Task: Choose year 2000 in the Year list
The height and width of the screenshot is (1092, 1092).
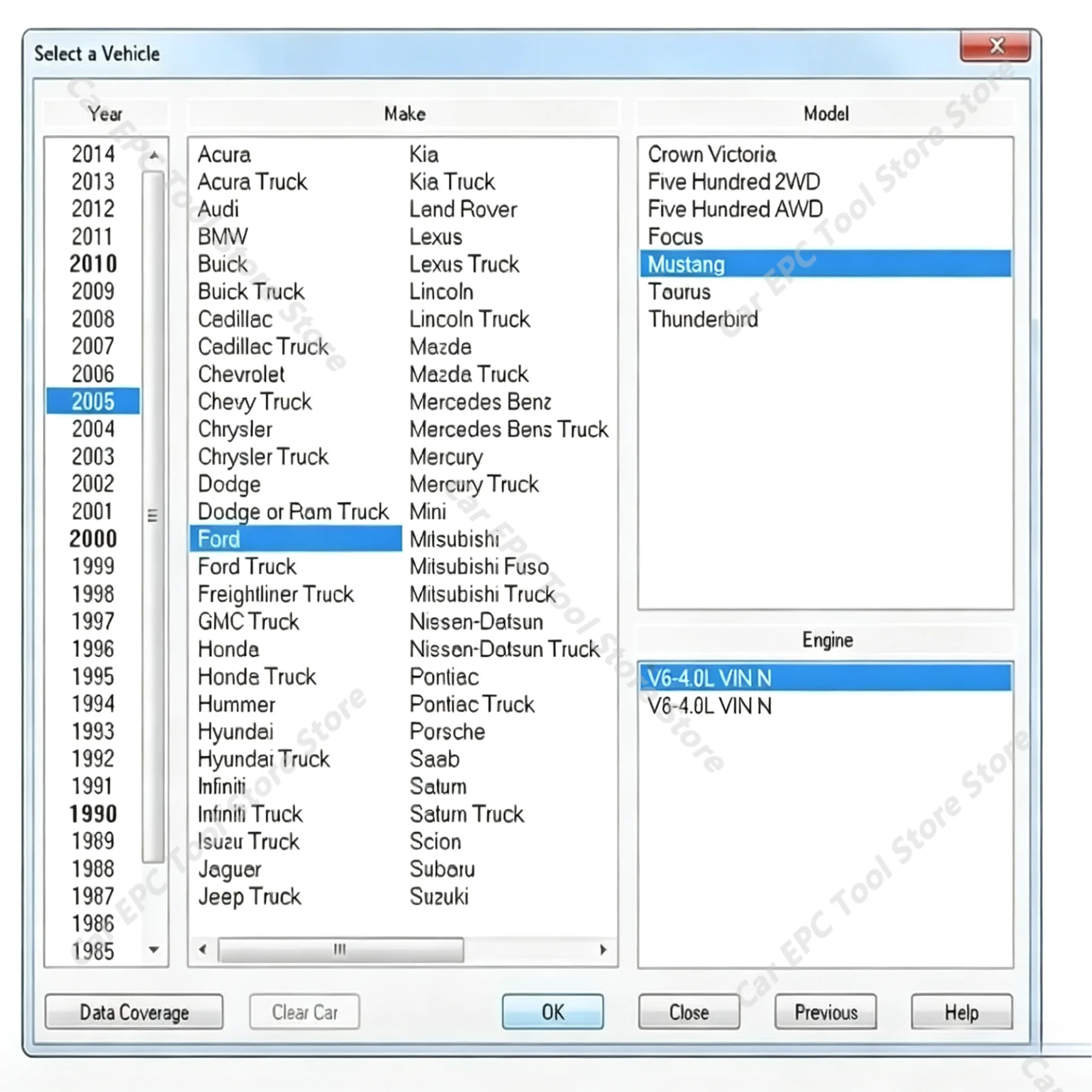Action: 93,539
